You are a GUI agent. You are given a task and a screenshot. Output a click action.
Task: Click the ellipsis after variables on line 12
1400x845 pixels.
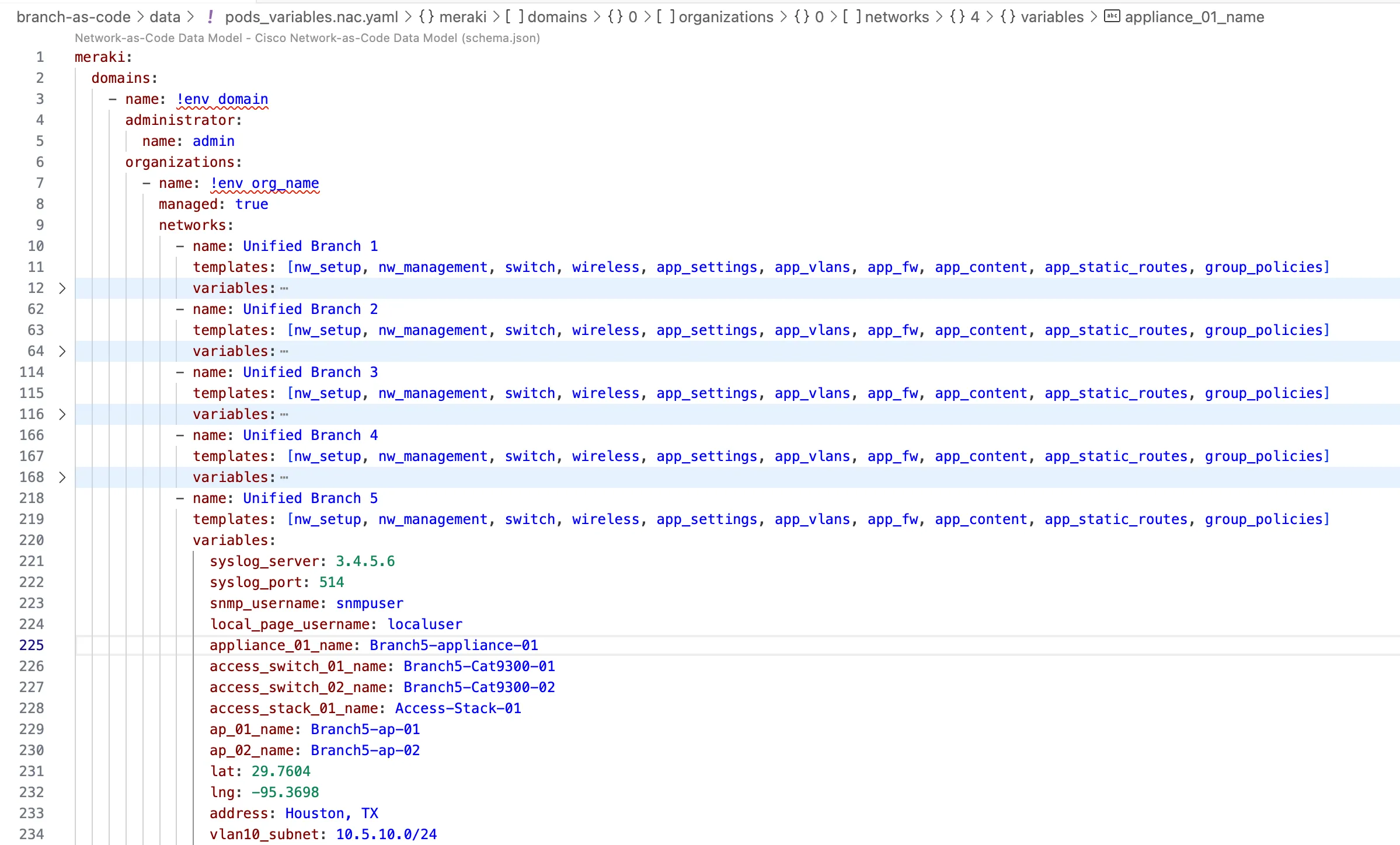284,288
